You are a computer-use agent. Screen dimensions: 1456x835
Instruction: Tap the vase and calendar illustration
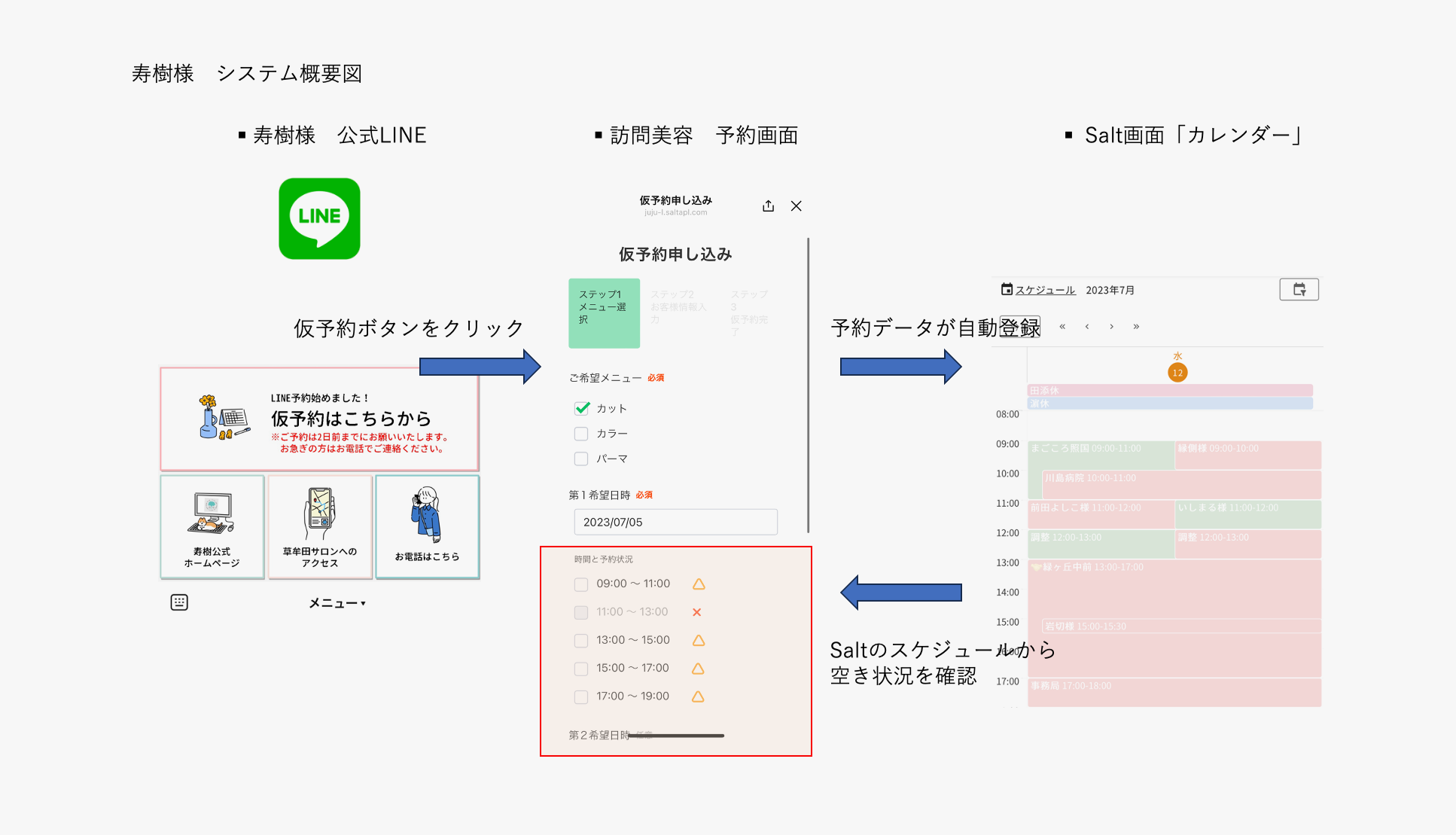click(x=224, y=417)
